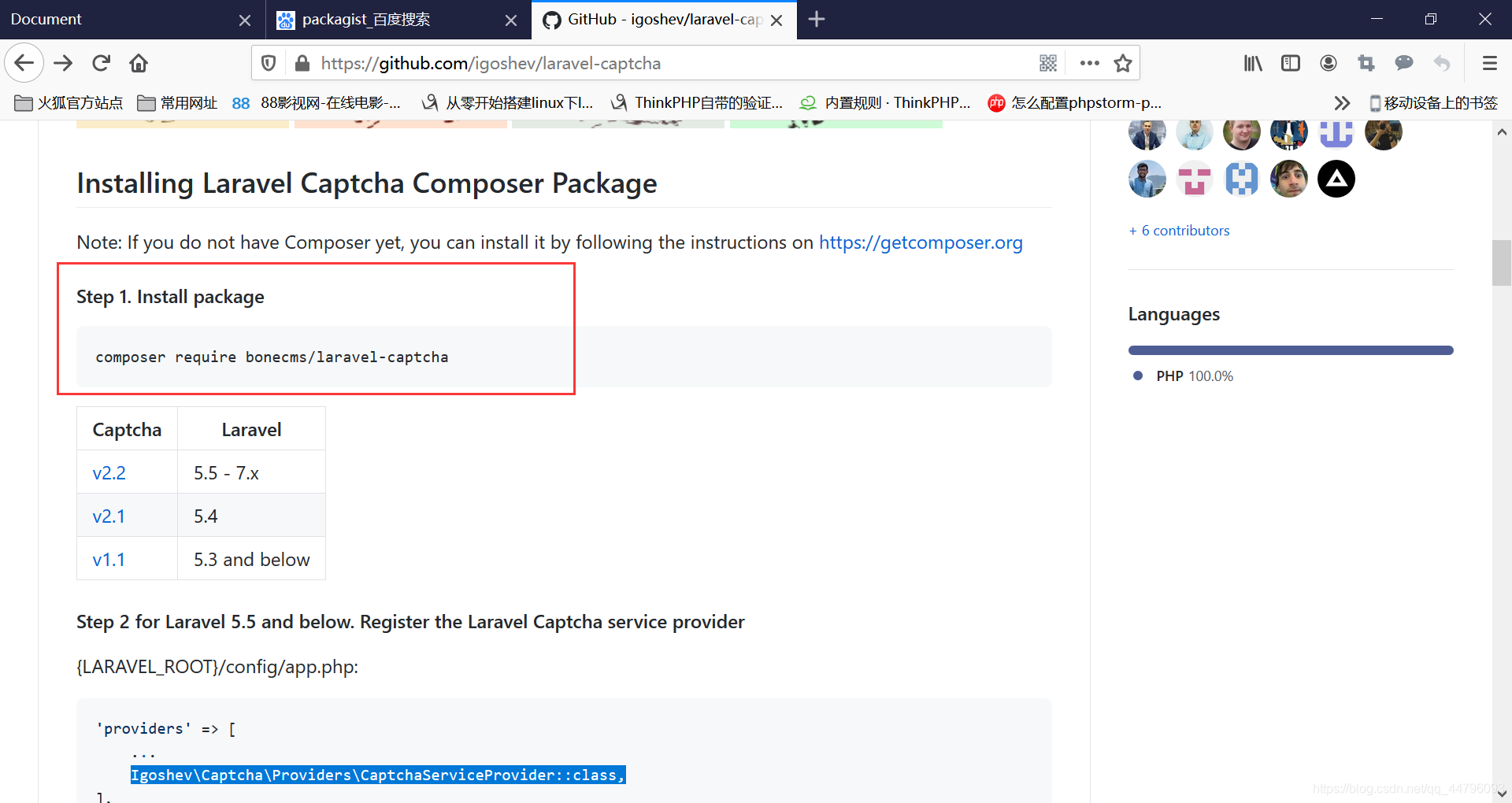Close the packagist search tab
Image resolution: width=1512 pixels, height=803 pixels.
tap(511, 20)
